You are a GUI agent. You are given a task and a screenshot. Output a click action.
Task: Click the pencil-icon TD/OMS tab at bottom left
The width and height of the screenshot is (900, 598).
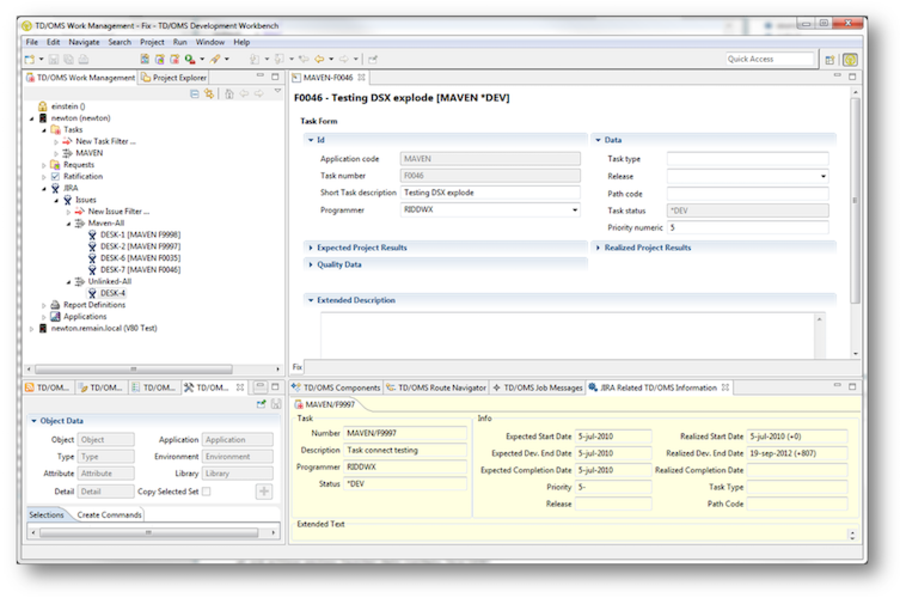(x=101, y=387)
